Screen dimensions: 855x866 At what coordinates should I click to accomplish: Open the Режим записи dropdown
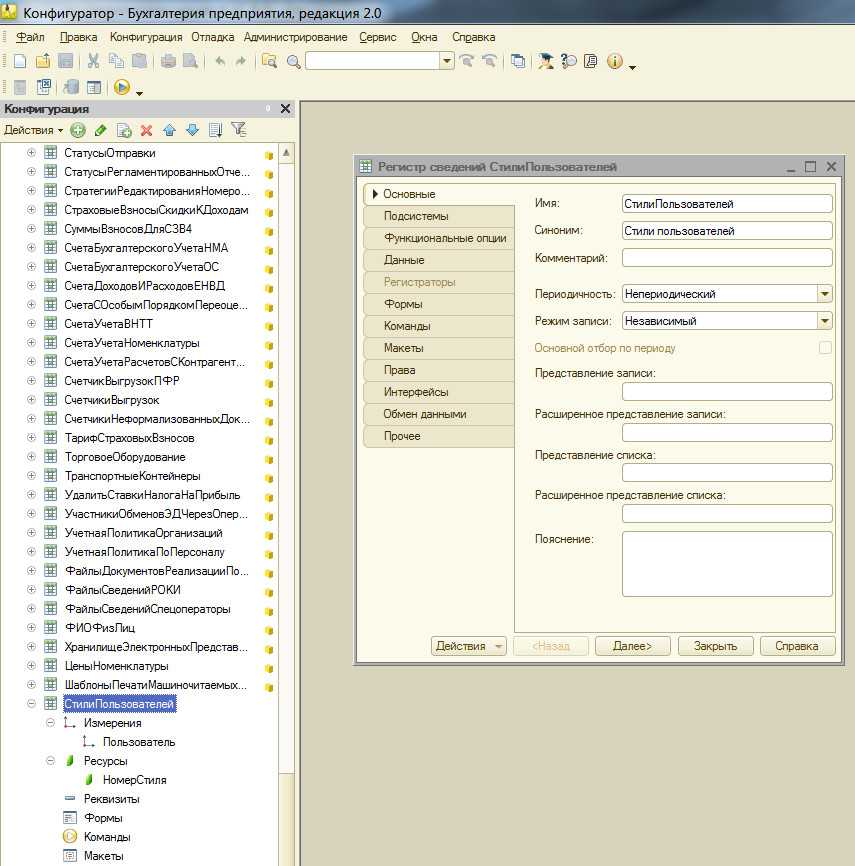click(824, 321)
